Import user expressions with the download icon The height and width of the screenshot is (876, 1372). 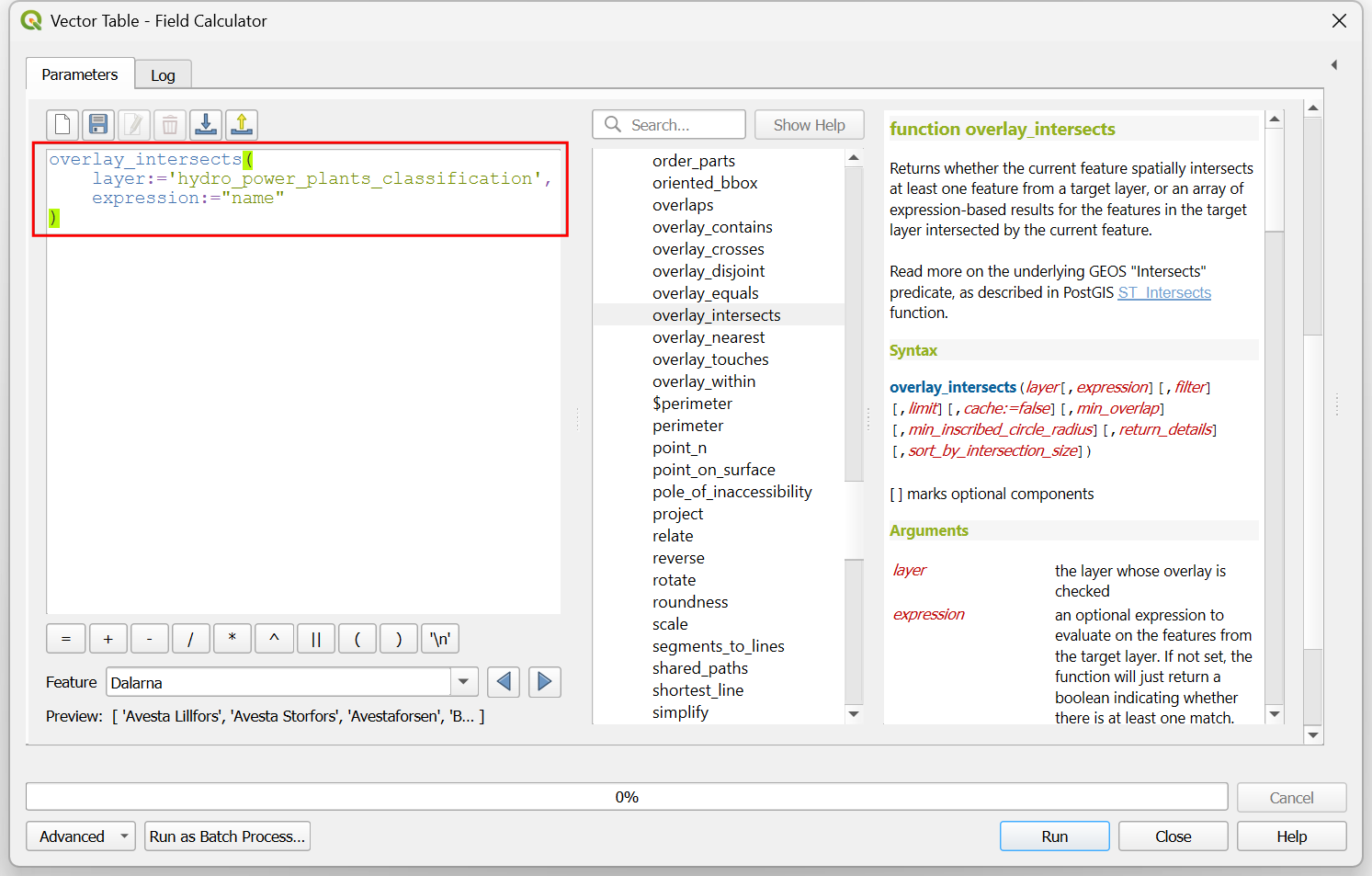coord(206,124)
